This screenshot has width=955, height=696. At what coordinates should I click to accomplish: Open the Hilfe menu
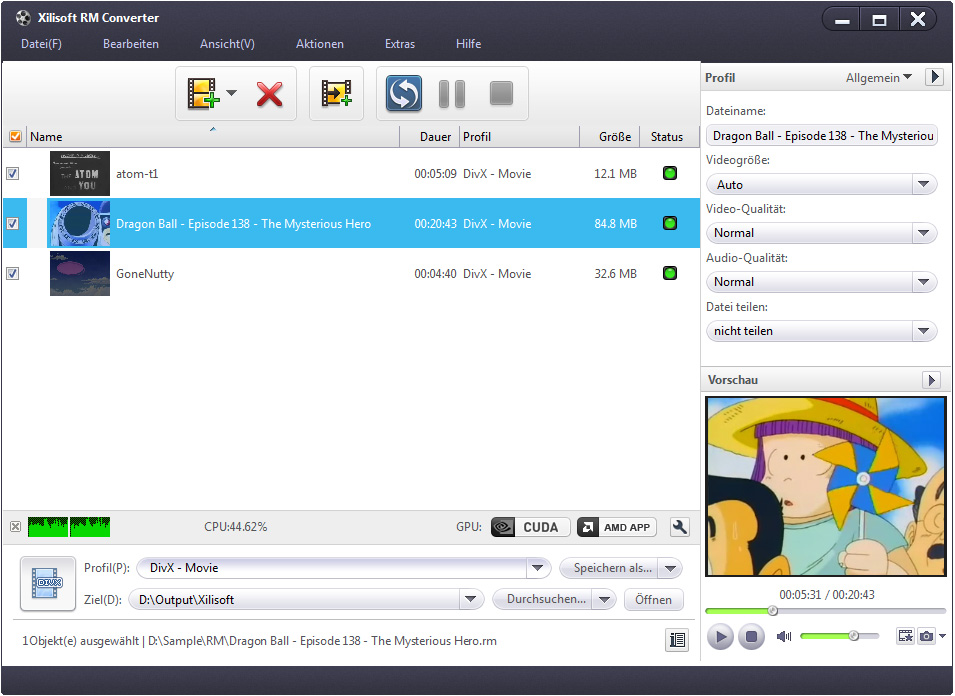[x=468, y=44]
